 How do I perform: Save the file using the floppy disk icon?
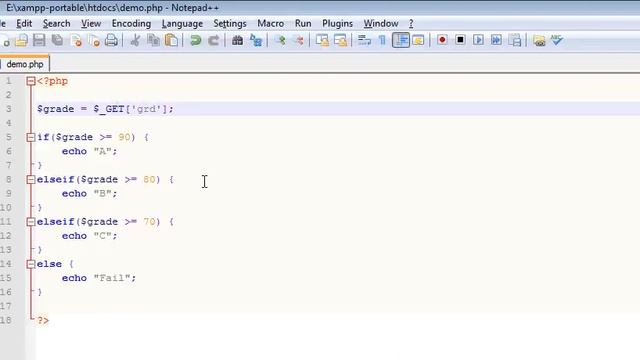coord(39,40)
